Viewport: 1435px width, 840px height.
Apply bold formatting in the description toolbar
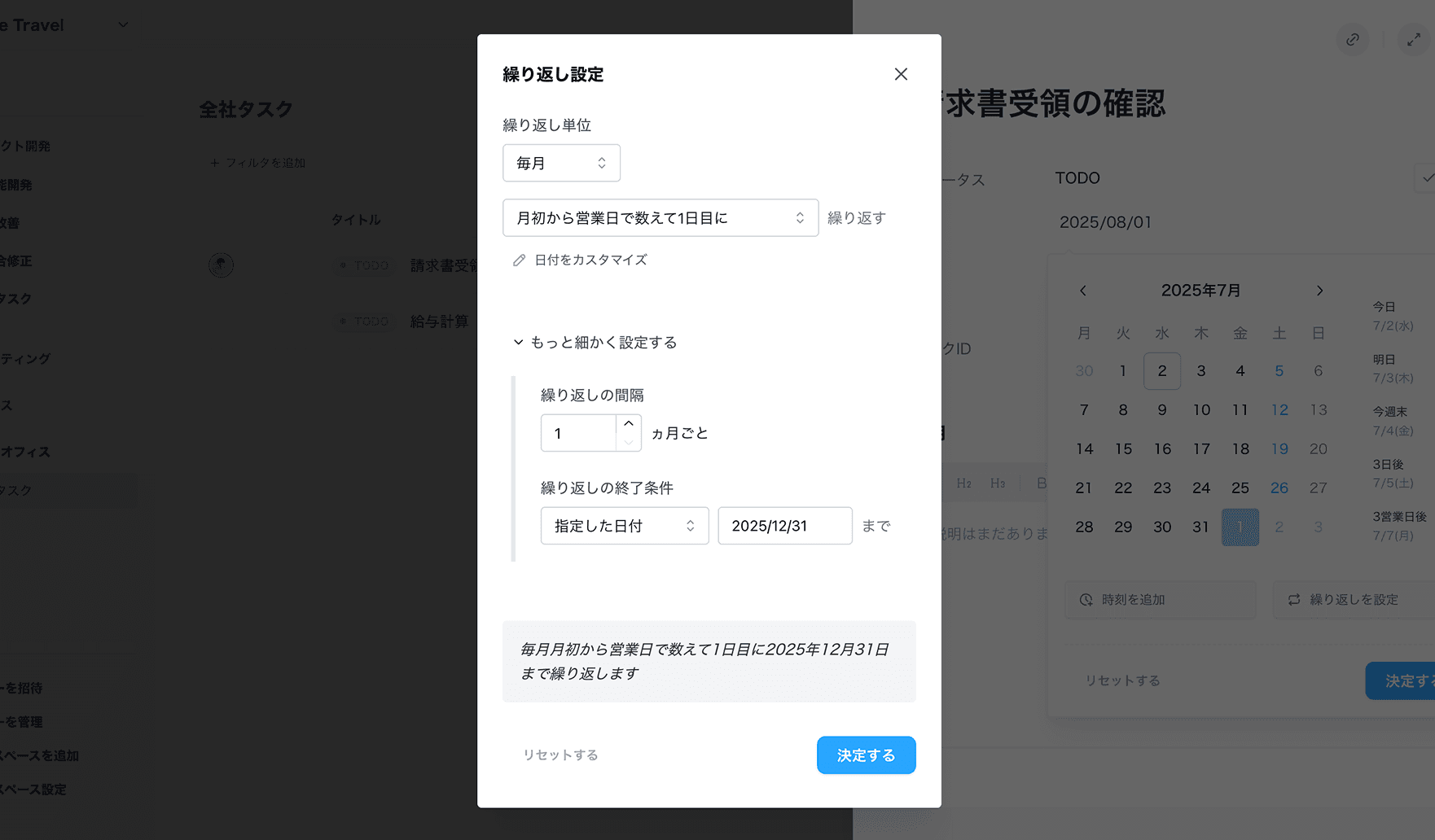[x=1043, y=483]
